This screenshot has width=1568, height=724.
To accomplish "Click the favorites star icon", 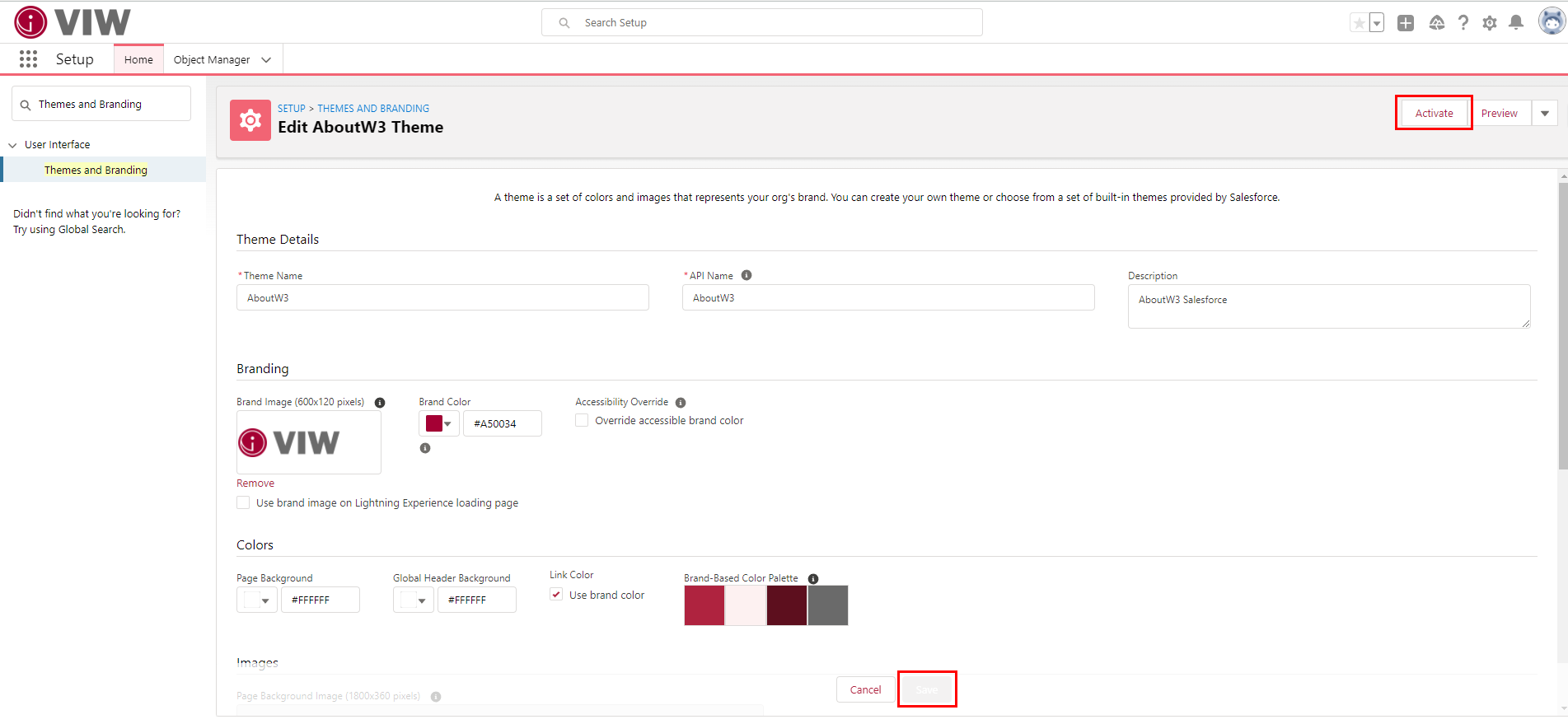I will pos(1359,23).
